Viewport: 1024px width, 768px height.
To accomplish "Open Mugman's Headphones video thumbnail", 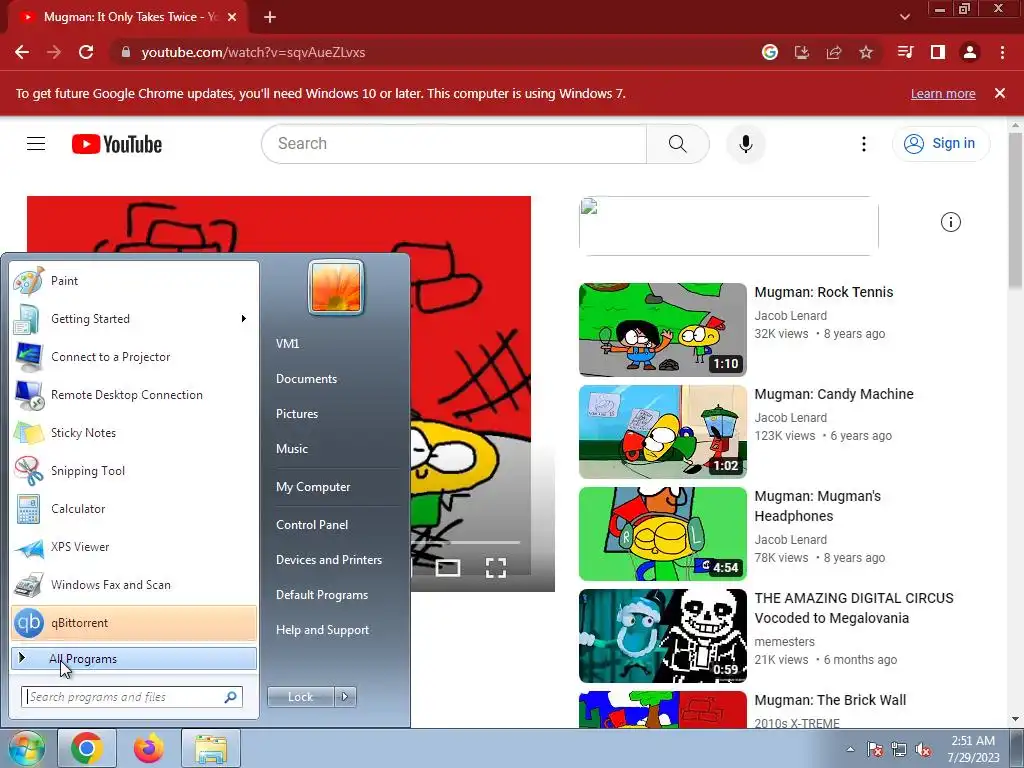I will (662, 534).
